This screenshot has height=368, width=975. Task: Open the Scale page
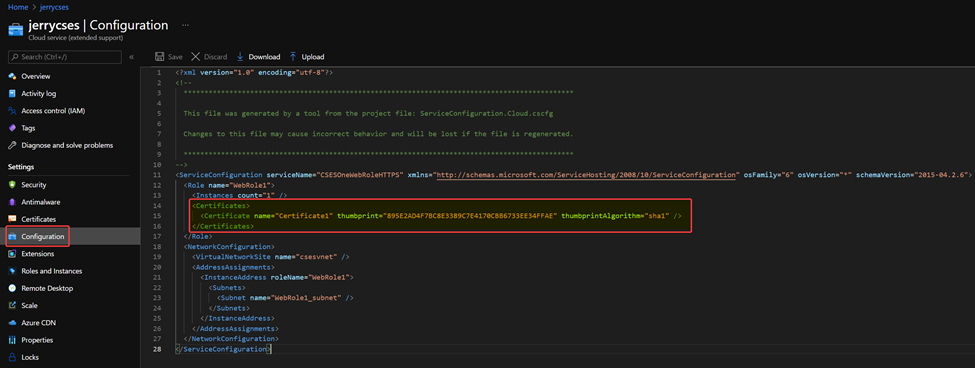[29, 306]
